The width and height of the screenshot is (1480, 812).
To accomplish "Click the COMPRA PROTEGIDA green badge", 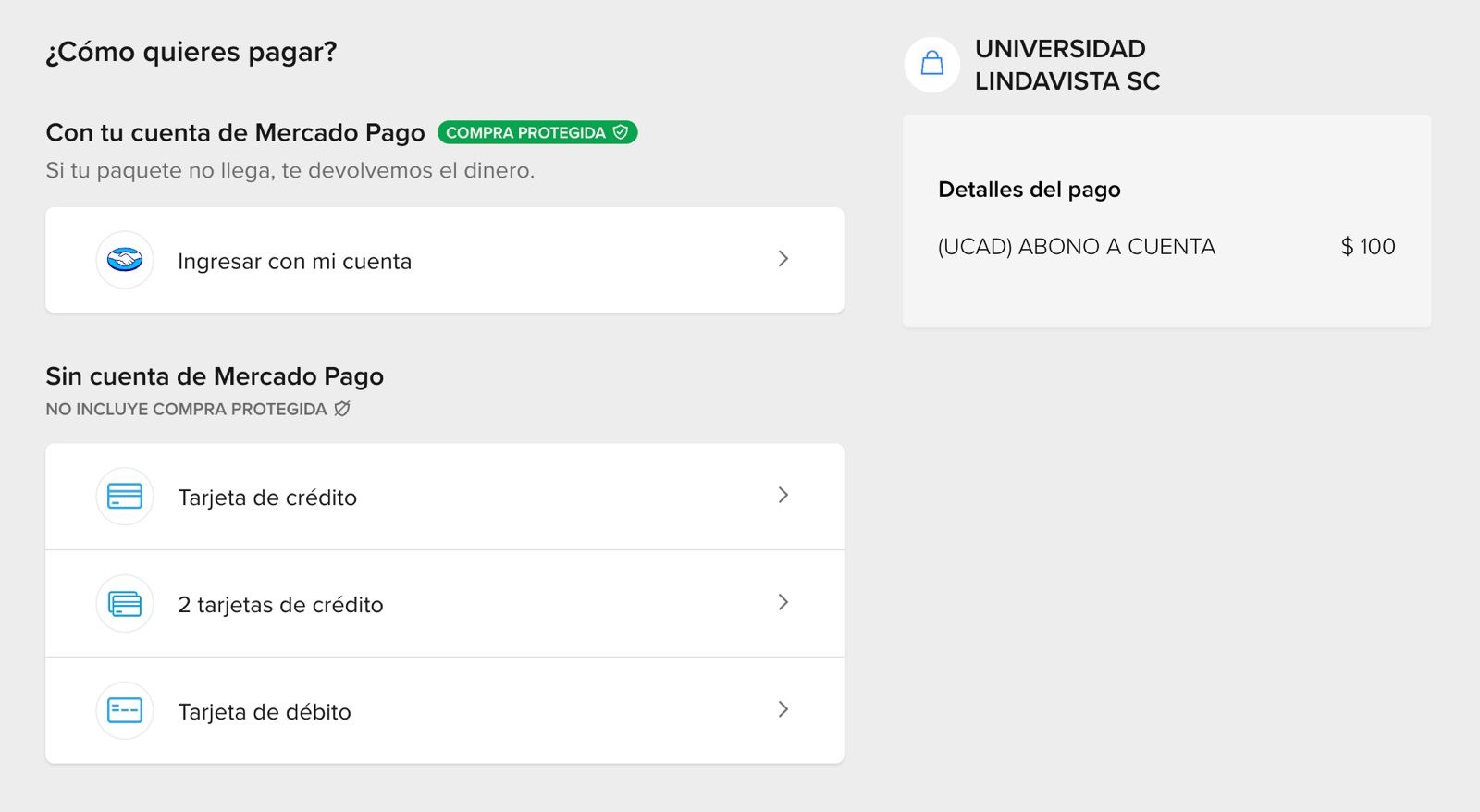I will [537, 132].
